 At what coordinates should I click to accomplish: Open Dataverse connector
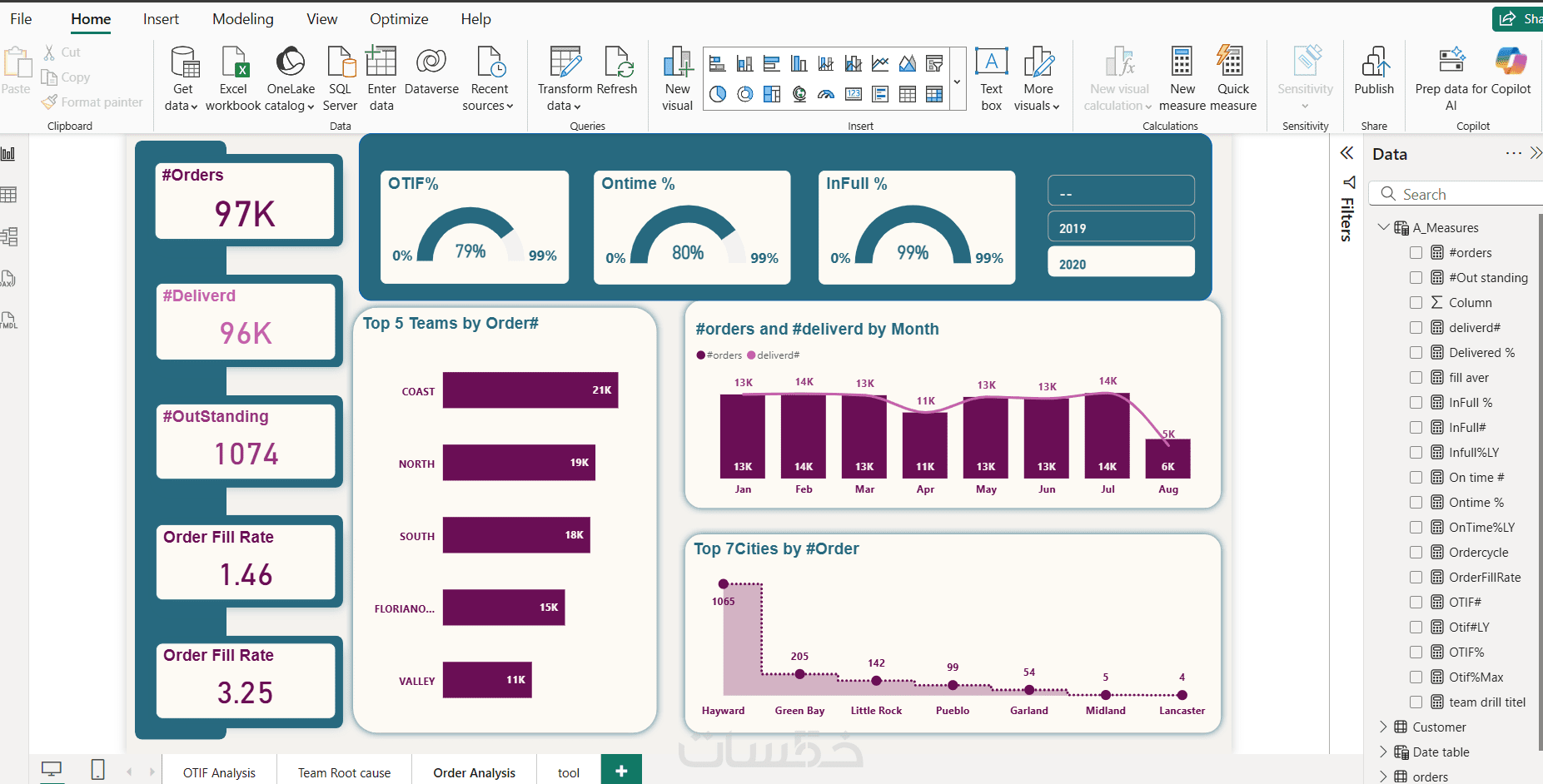(x=431, y=72)
